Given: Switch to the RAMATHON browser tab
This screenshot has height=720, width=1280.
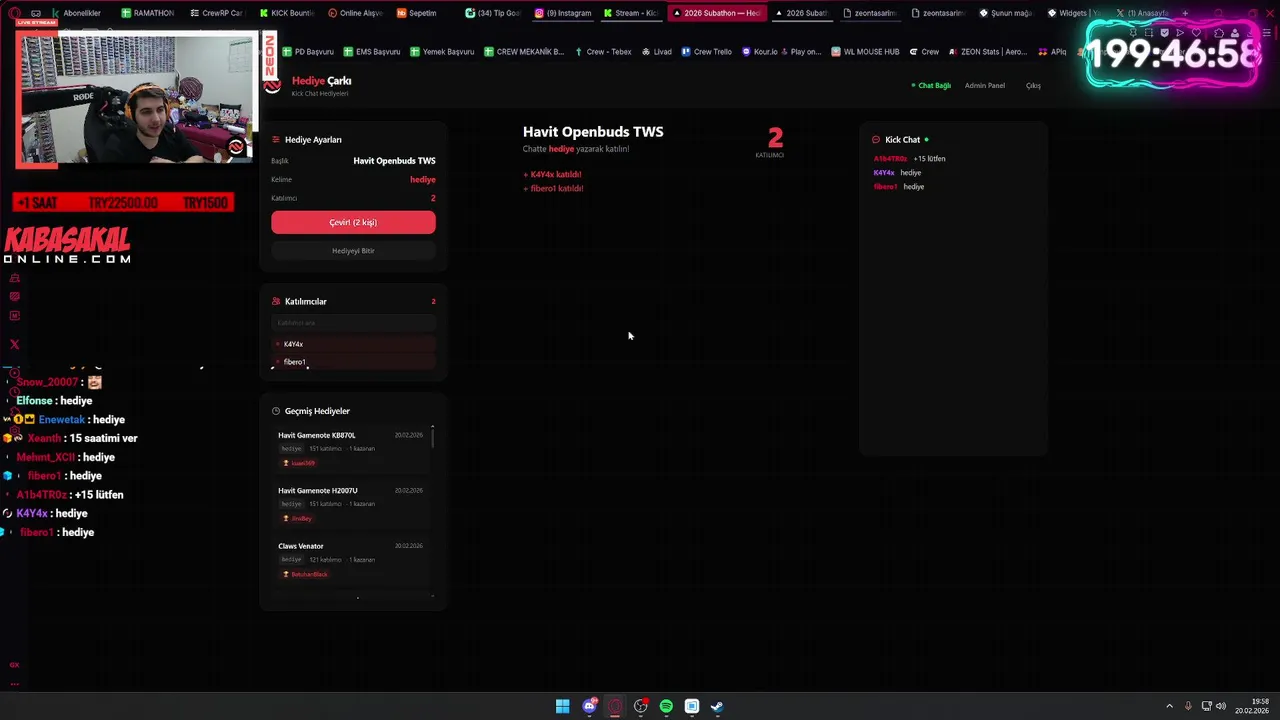Looking at the screenshot, I should (147, 13).
